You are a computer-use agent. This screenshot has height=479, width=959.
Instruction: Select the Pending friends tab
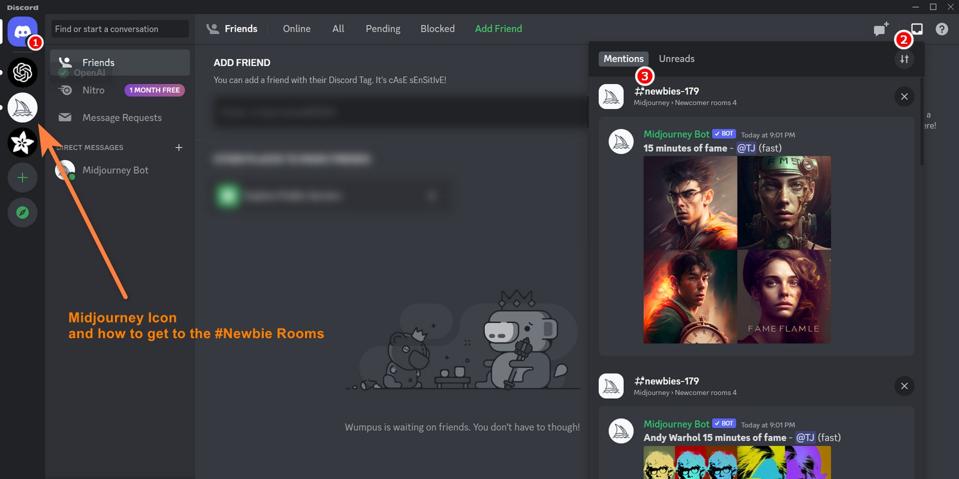(383, 29)
